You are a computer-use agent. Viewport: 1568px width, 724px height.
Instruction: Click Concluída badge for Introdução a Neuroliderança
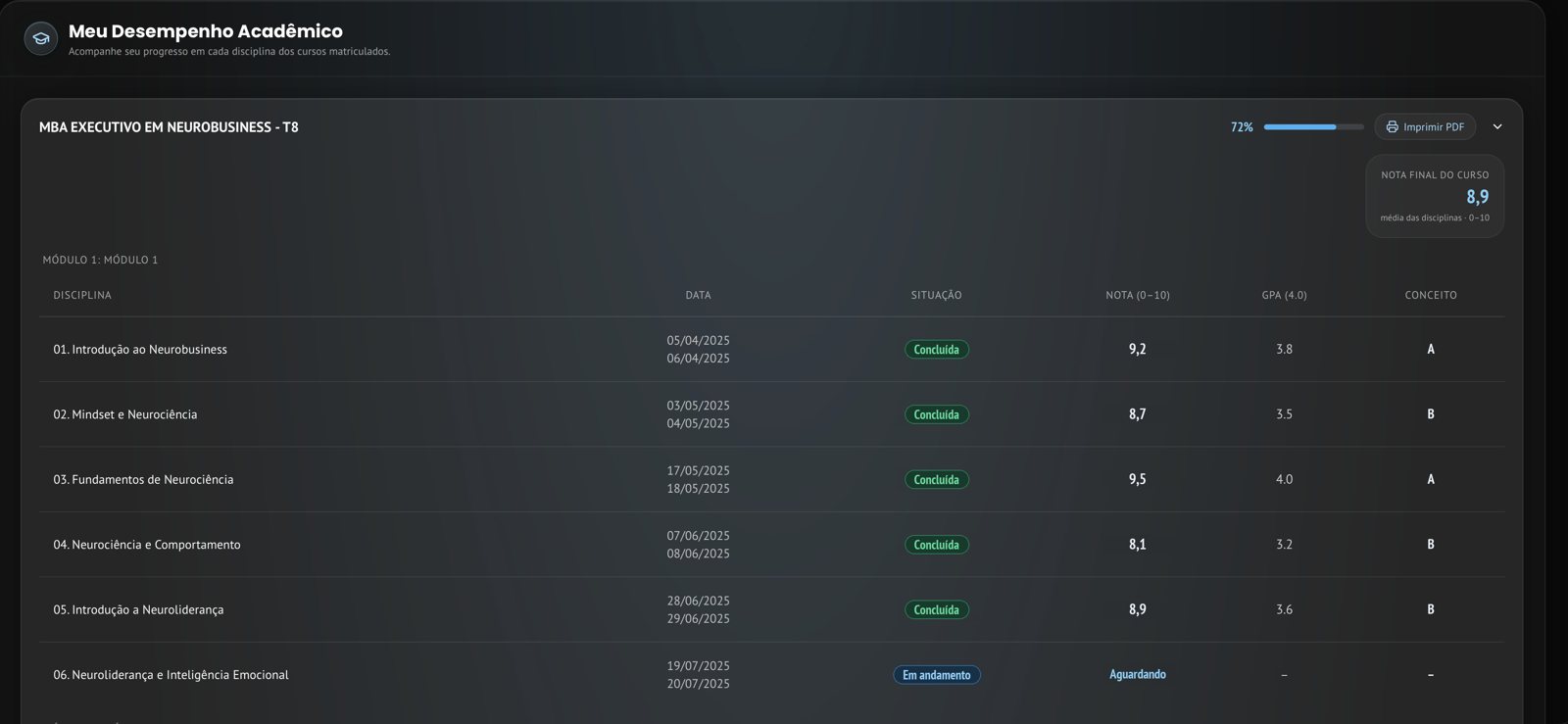pyautogui.click(x=937, y=609)
